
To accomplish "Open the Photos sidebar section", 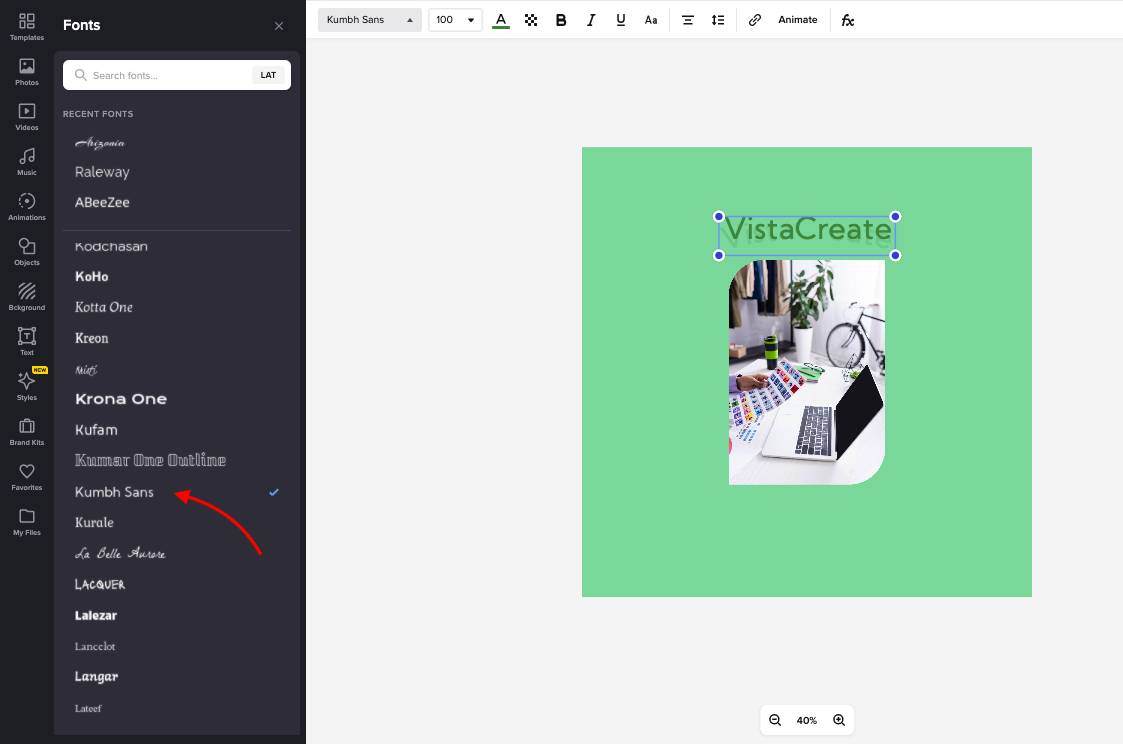I will point(26,72).
